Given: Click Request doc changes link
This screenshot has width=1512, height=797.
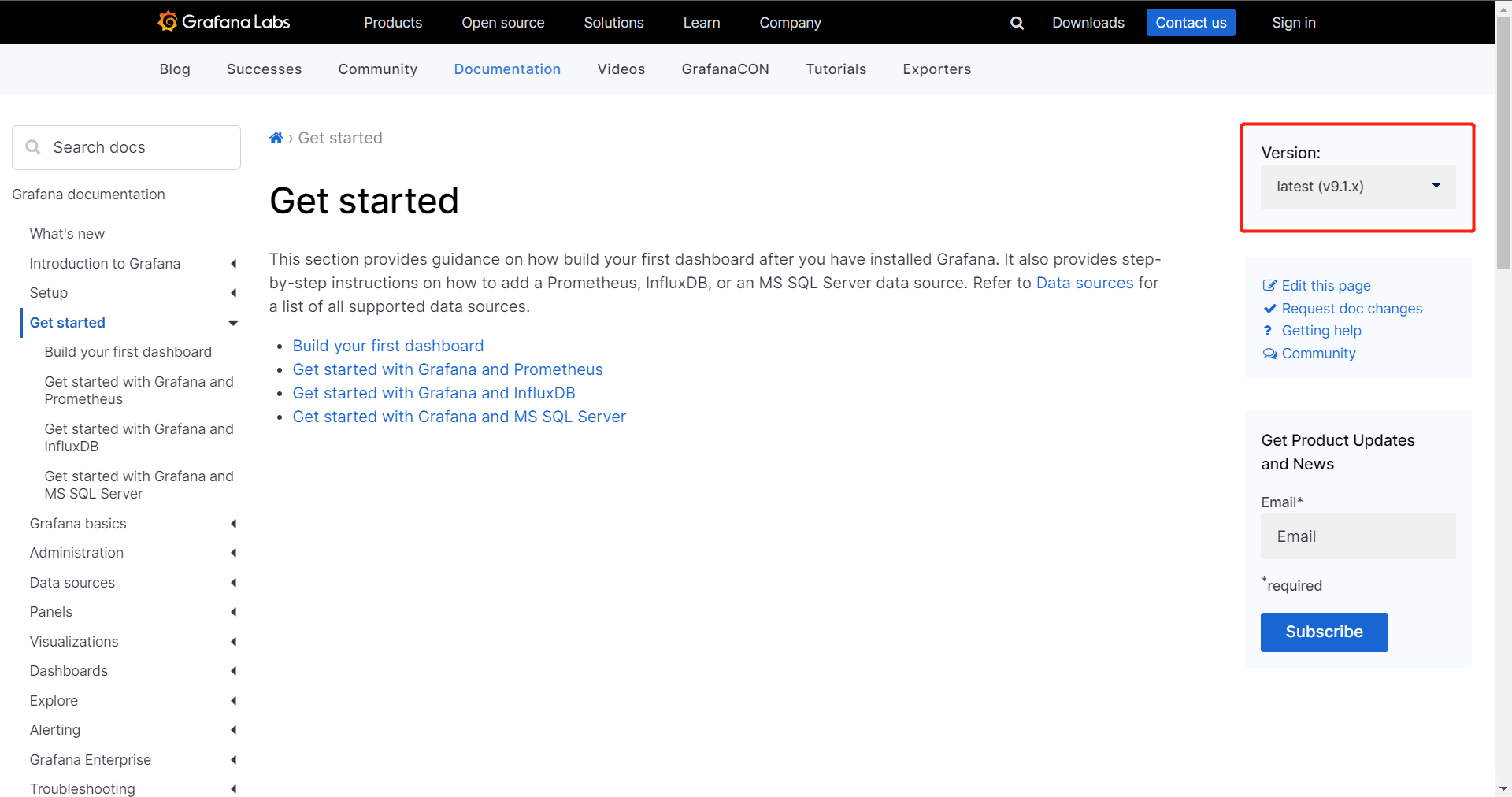Looking at the screenshot, I should point(1352,309).
